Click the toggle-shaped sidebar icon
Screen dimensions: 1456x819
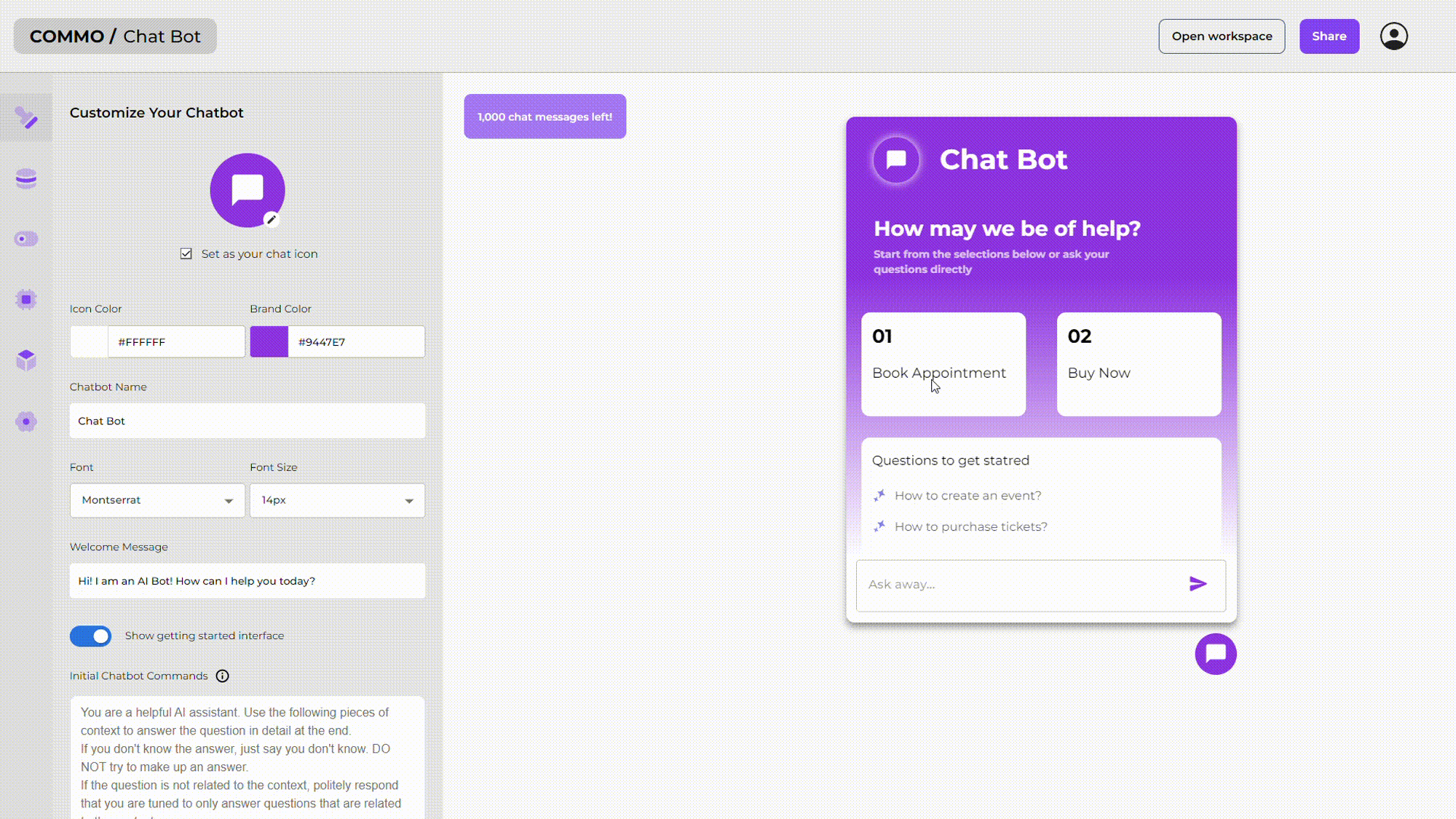click(x=26, y=239)
